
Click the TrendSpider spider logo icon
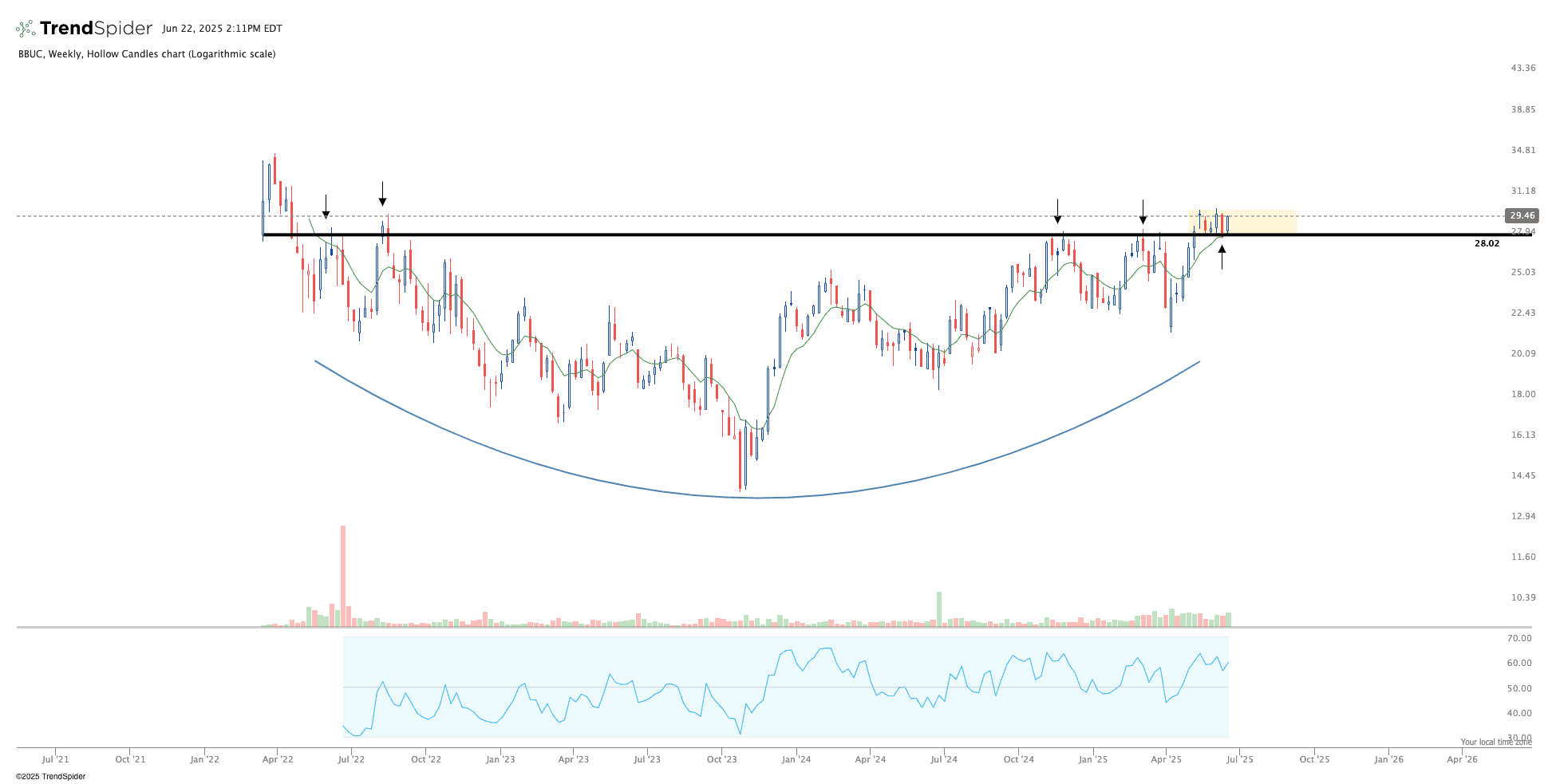tap(26, 29)
